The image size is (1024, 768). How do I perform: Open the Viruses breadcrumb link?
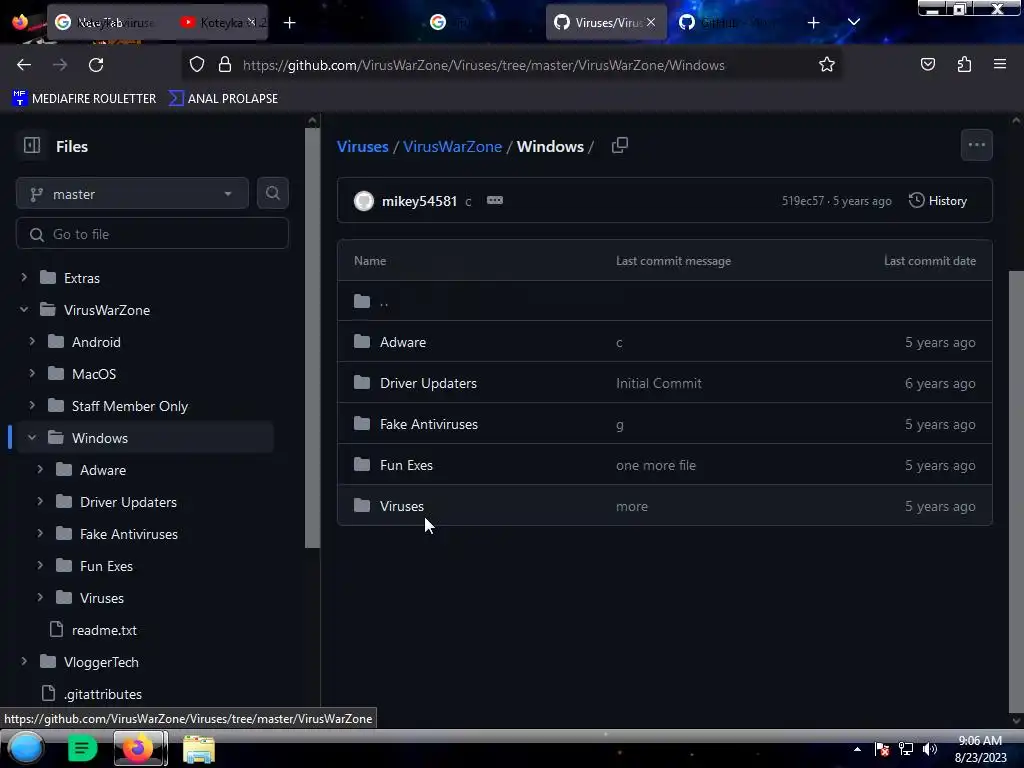pos(362,146)
